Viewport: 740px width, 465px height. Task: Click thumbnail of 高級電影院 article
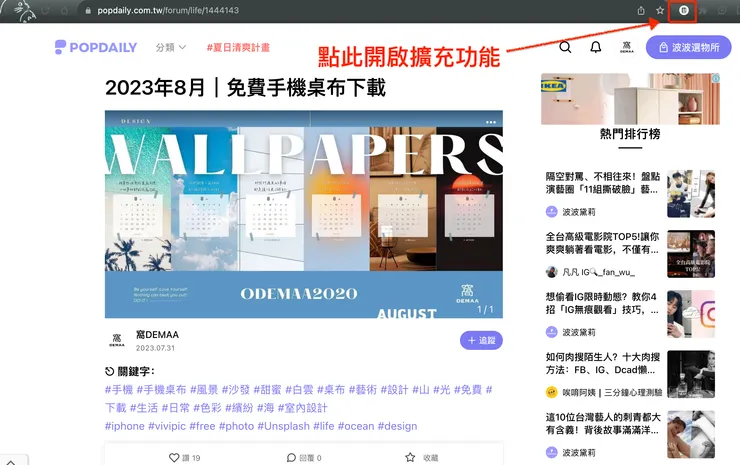tap(691, 254)
